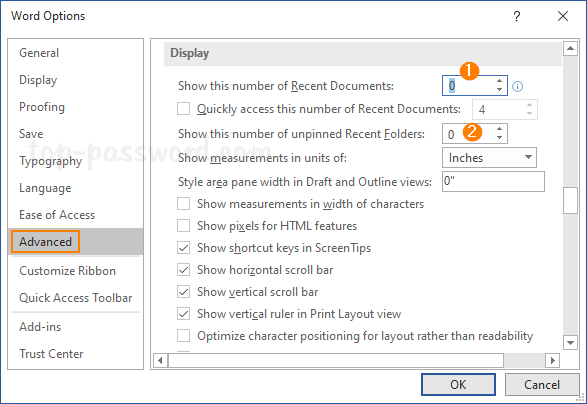This screenshot has height=404, width=587.
Task: Select the Proofing category
Action: [42, 107]
